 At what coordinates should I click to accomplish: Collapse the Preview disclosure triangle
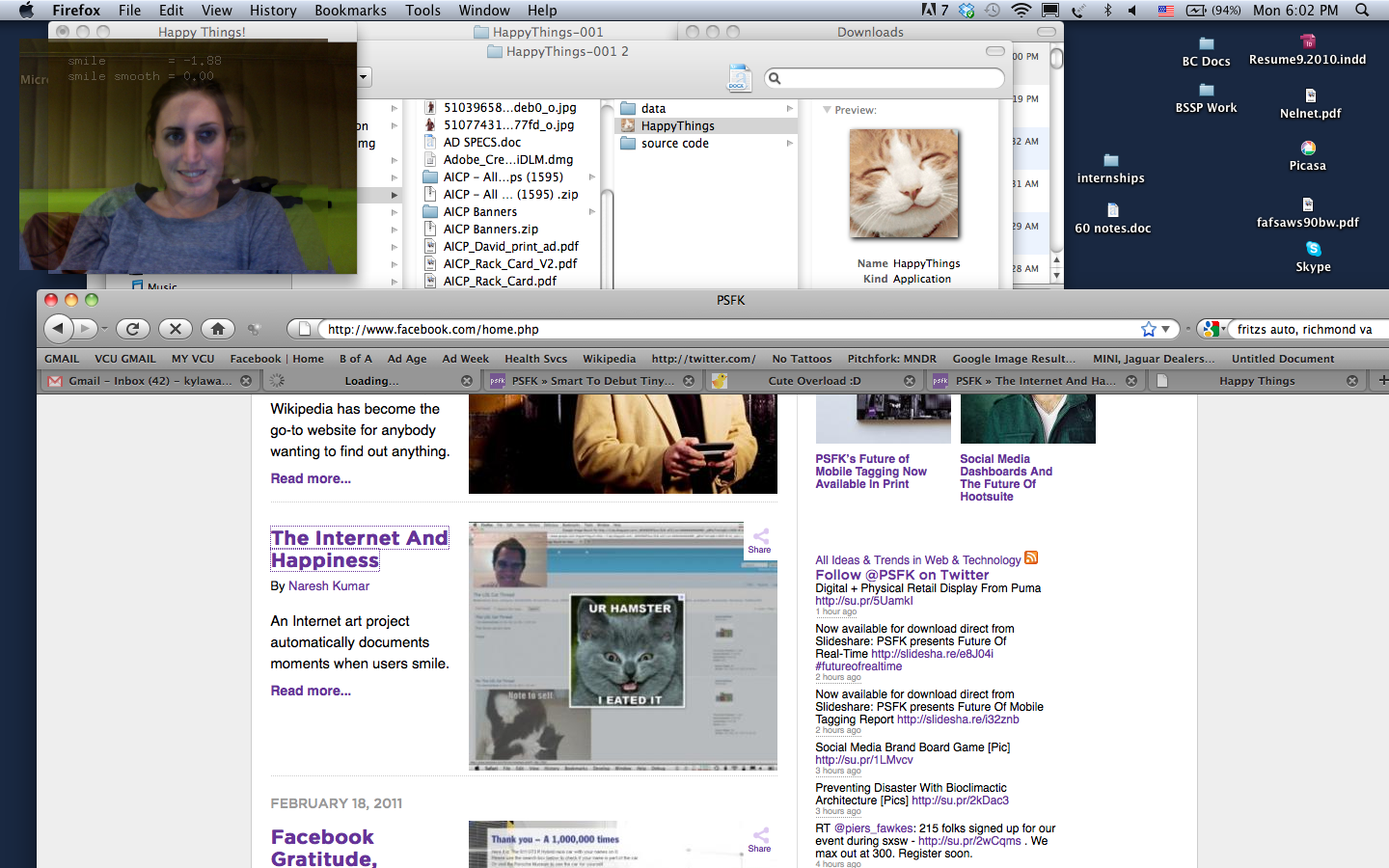(x=827, y=110)
